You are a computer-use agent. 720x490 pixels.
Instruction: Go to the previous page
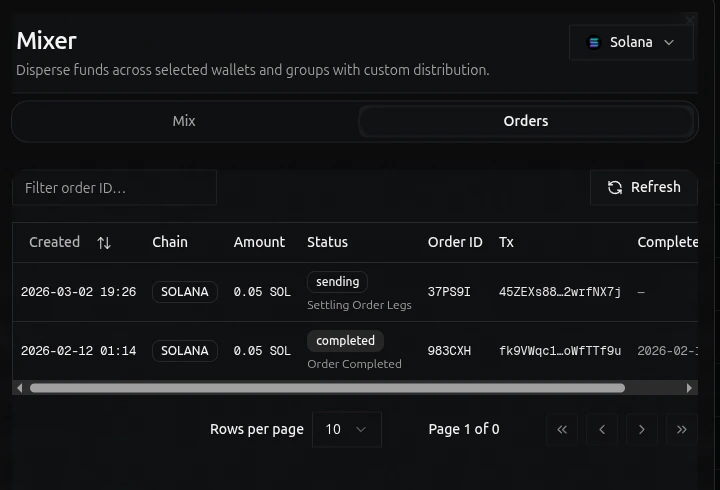pos(602,429)
